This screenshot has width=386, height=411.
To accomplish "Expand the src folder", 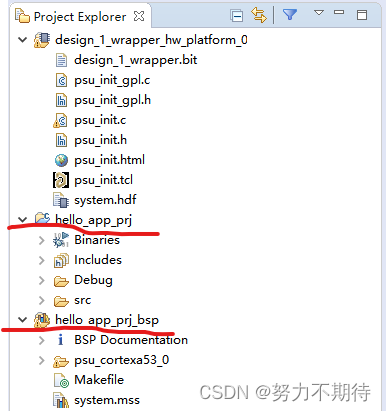I will coord(42,300).
